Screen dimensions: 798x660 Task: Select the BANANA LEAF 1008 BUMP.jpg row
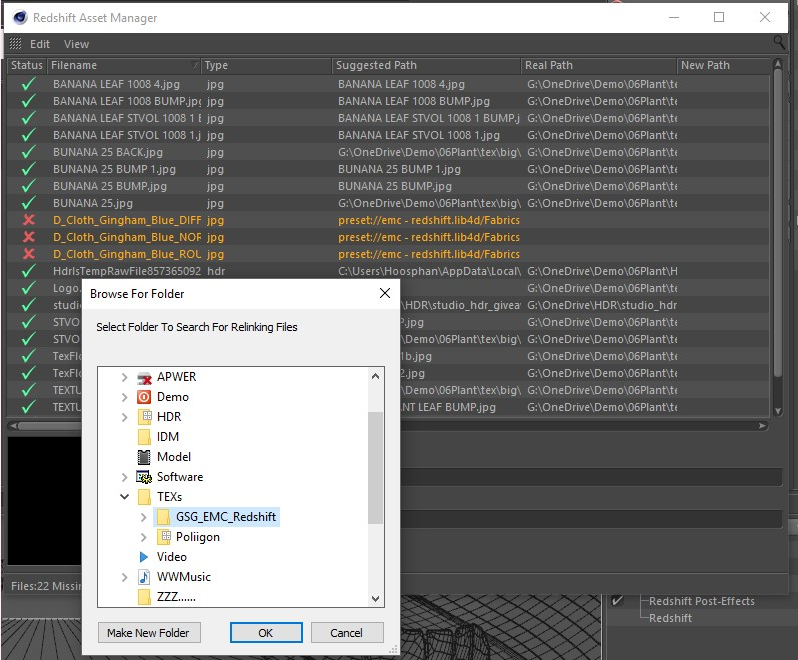click(388, 101)
